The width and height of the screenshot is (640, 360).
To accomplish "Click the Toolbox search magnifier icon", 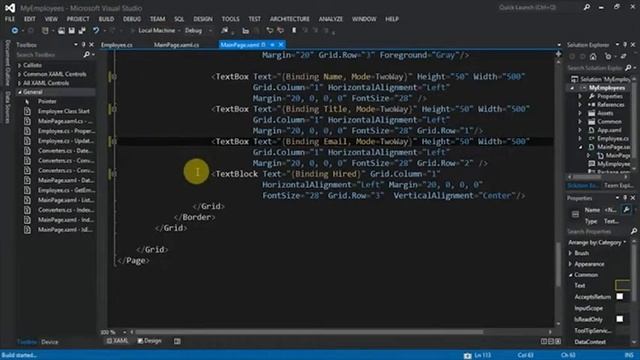I will pos(87,54).
